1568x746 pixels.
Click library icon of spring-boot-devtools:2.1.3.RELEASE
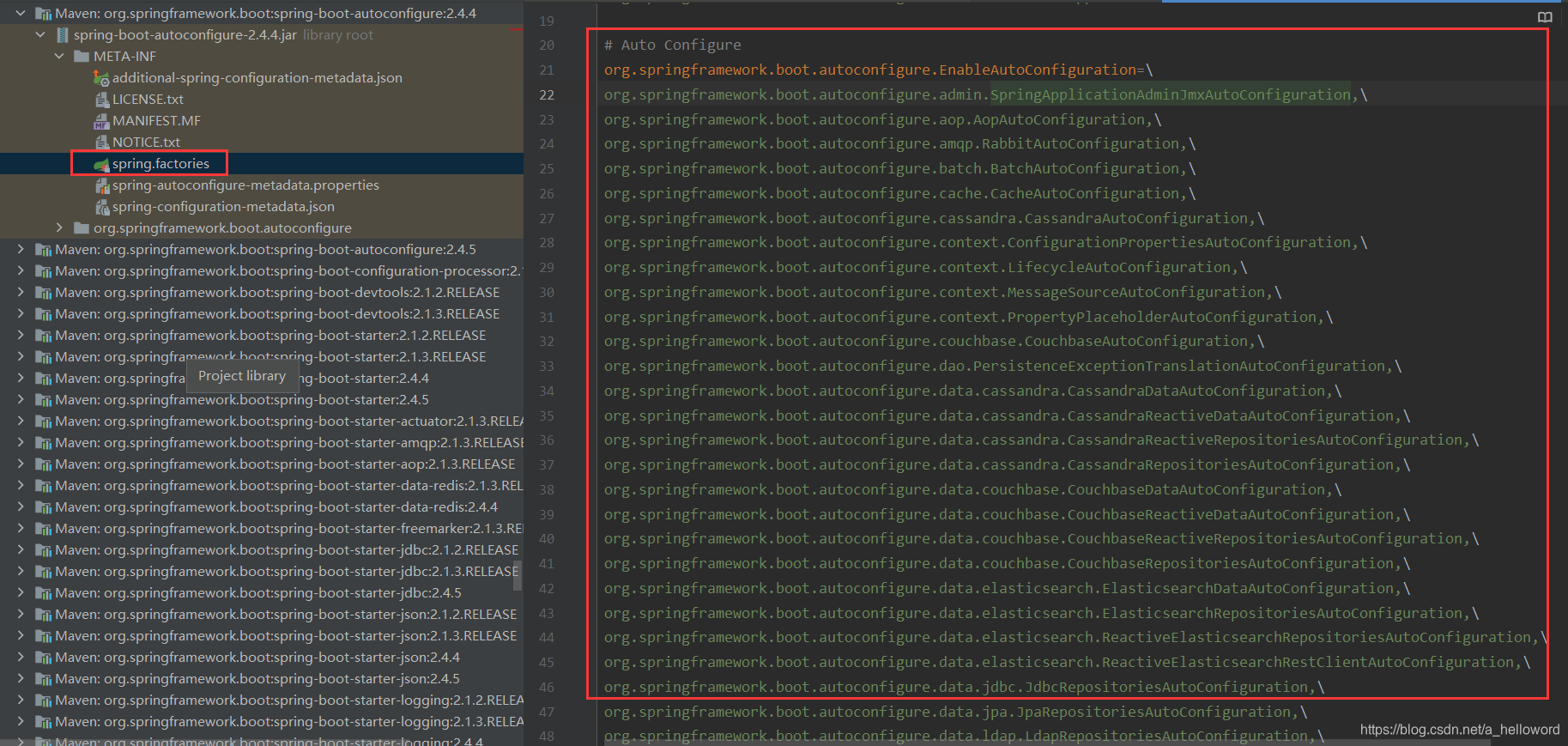(43, 314)
